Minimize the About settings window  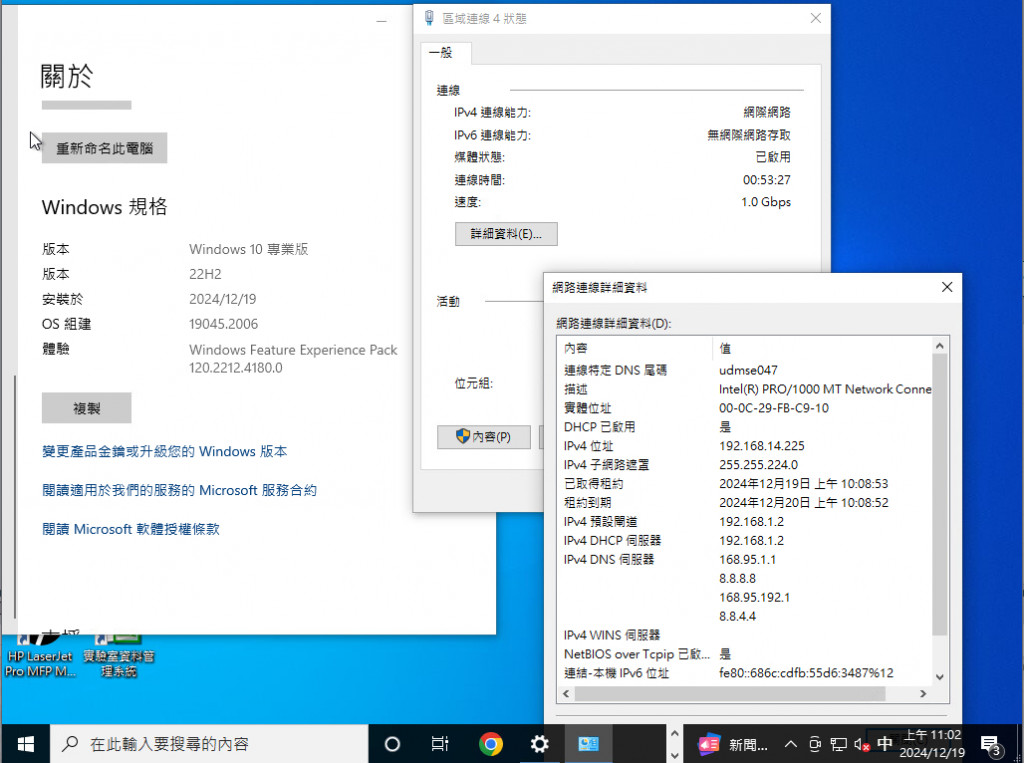381,22
